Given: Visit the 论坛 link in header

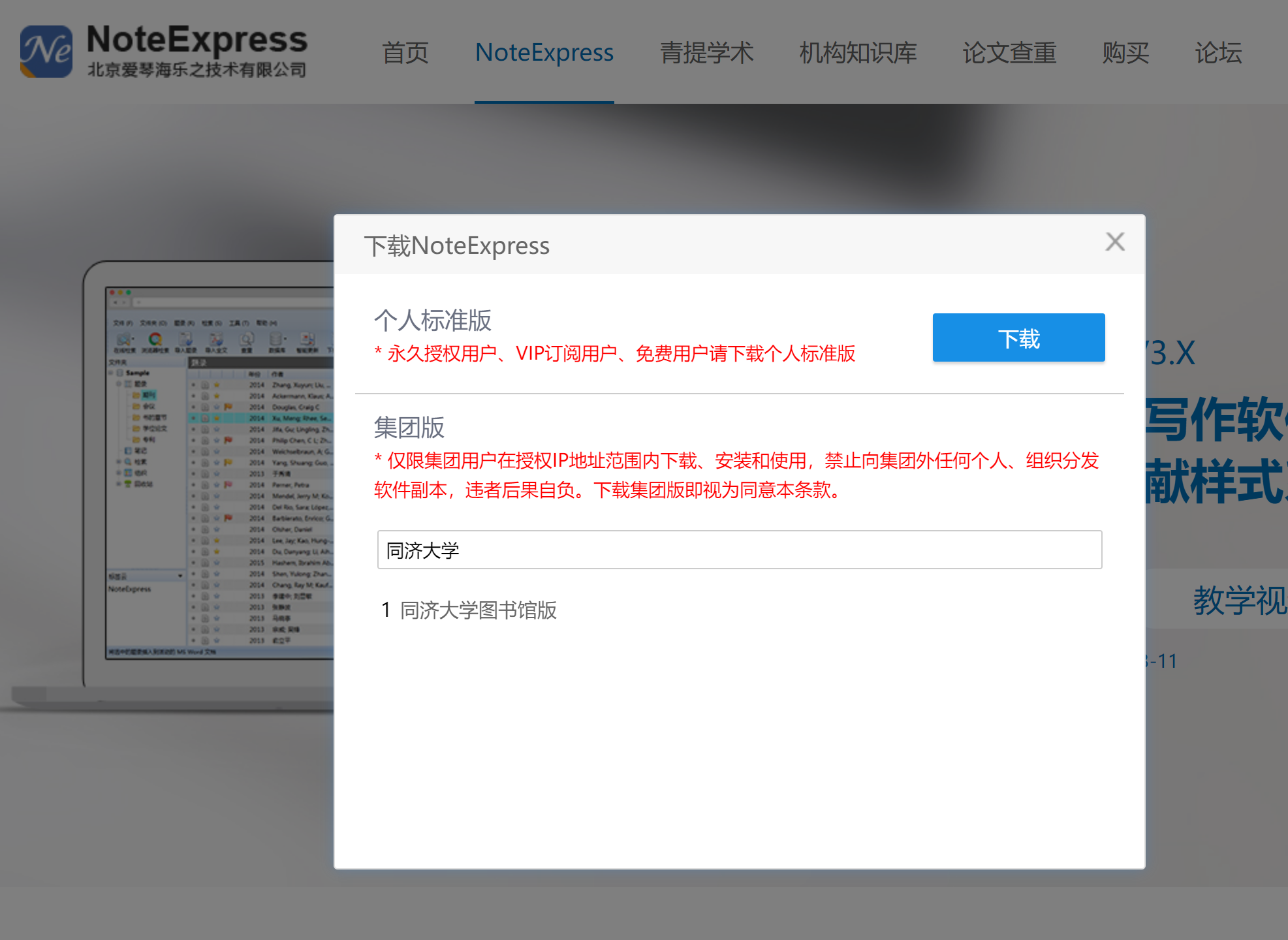Looking at the screenshot, I should click(x=1217, y=53).
